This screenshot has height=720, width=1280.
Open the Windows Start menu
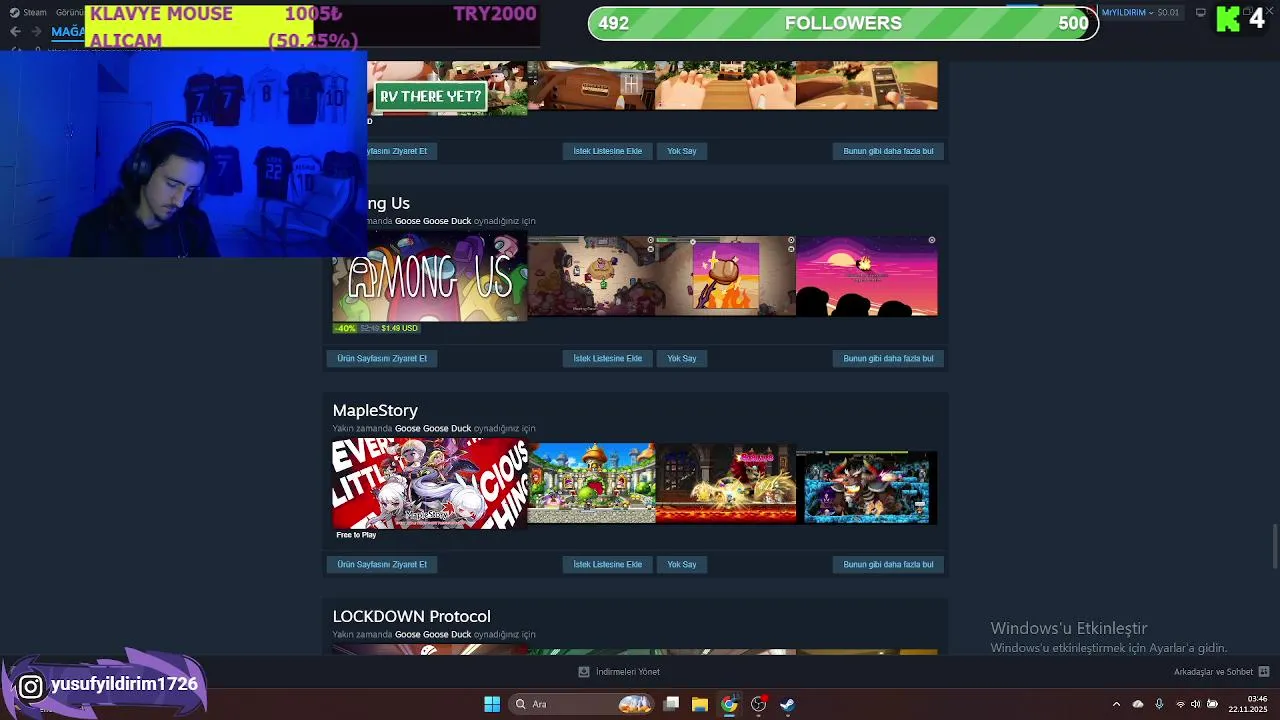point(492,704)
